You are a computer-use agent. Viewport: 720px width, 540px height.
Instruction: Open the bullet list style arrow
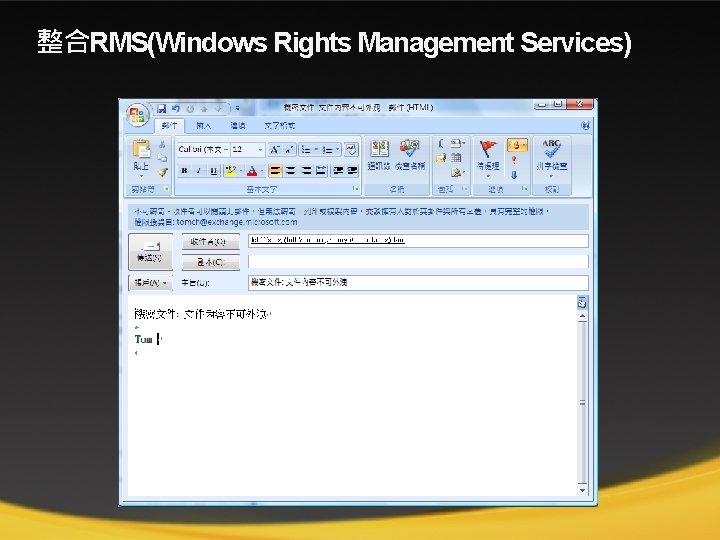(316, 149)
